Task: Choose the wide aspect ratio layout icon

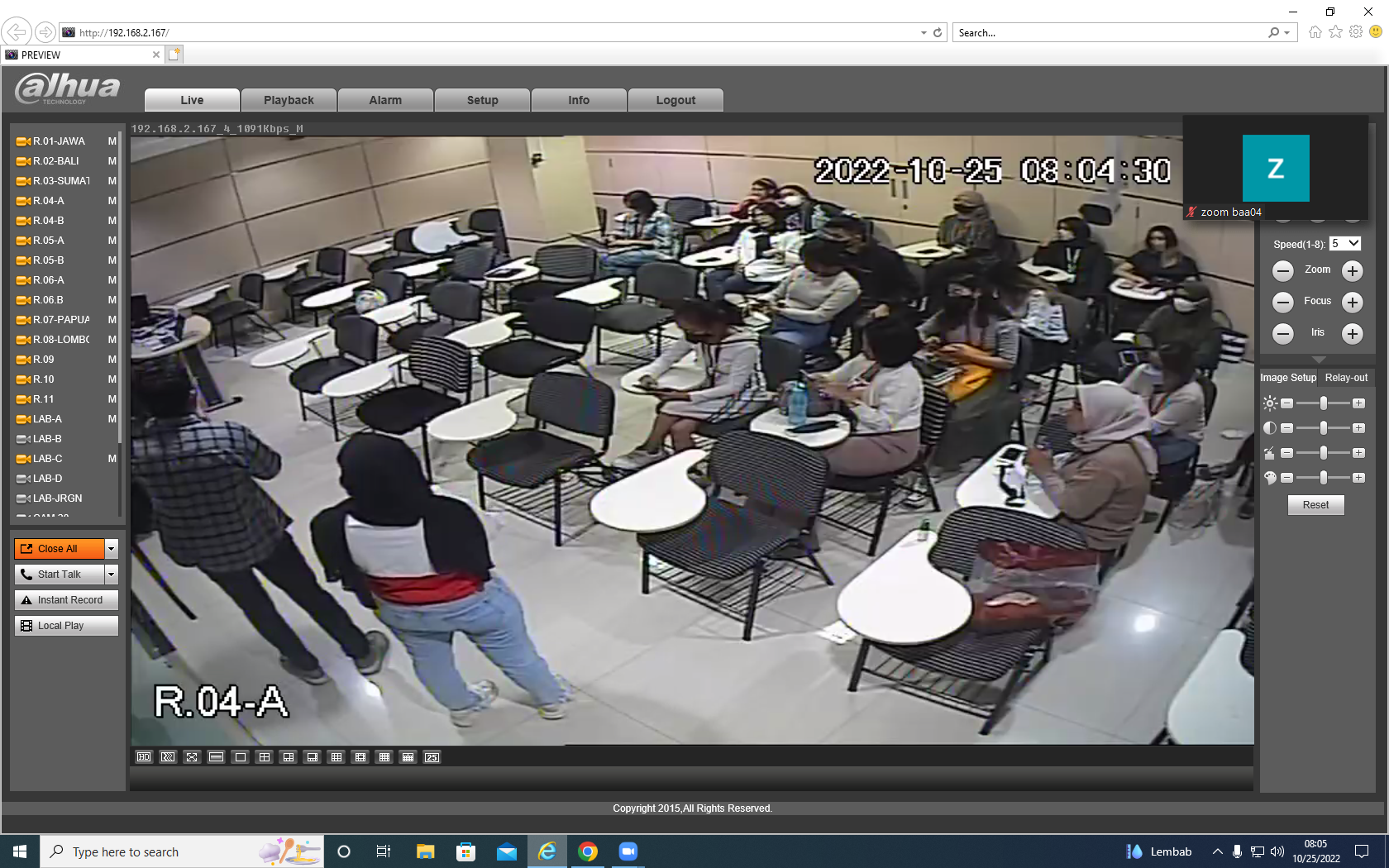Action: 216,757
